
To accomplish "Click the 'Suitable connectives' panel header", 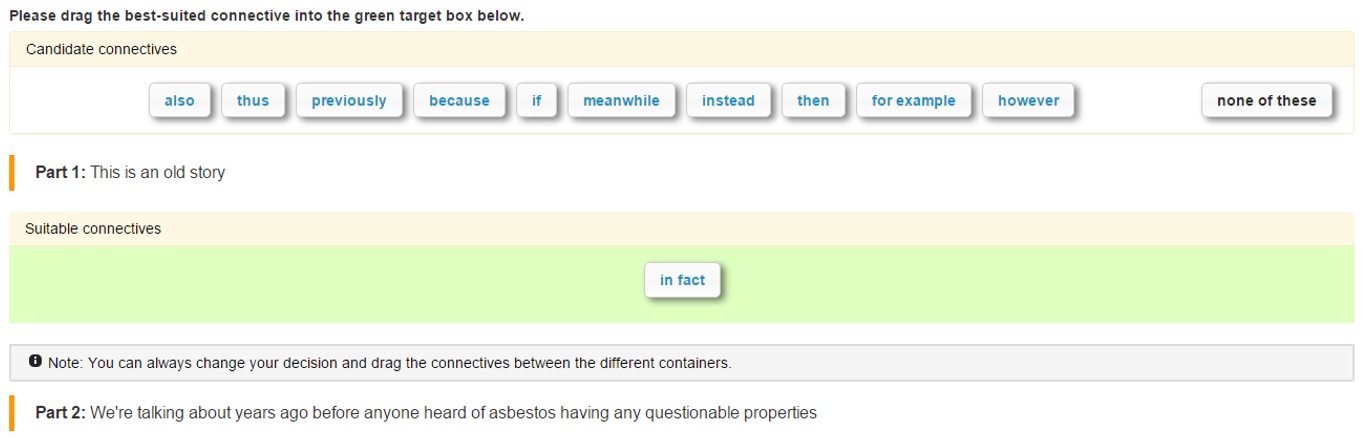I will click(x=93, y=229).
